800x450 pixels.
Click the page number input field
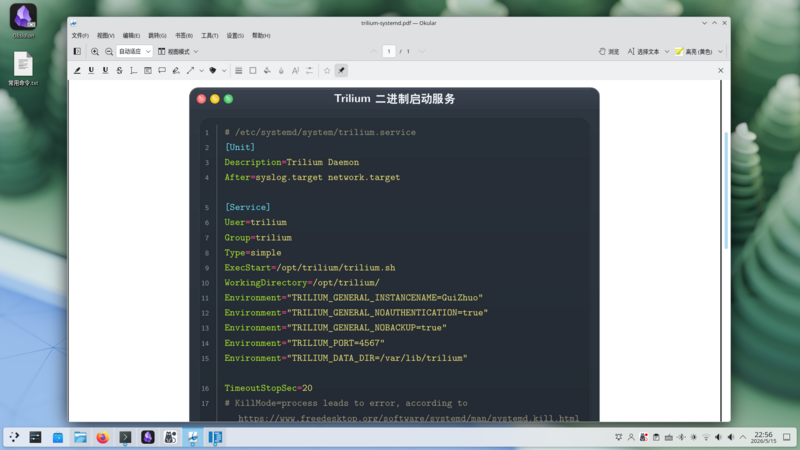coord(389,52)
